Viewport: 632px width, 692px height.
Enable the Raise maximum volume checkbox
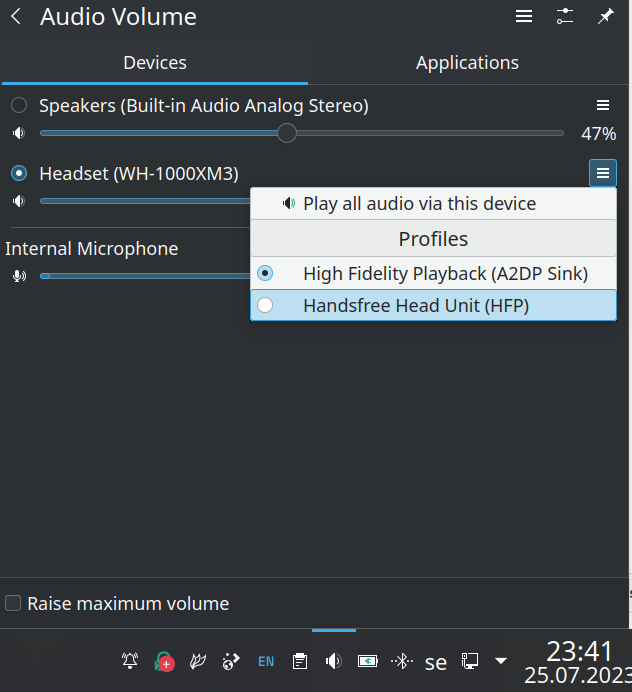(13, 603)
